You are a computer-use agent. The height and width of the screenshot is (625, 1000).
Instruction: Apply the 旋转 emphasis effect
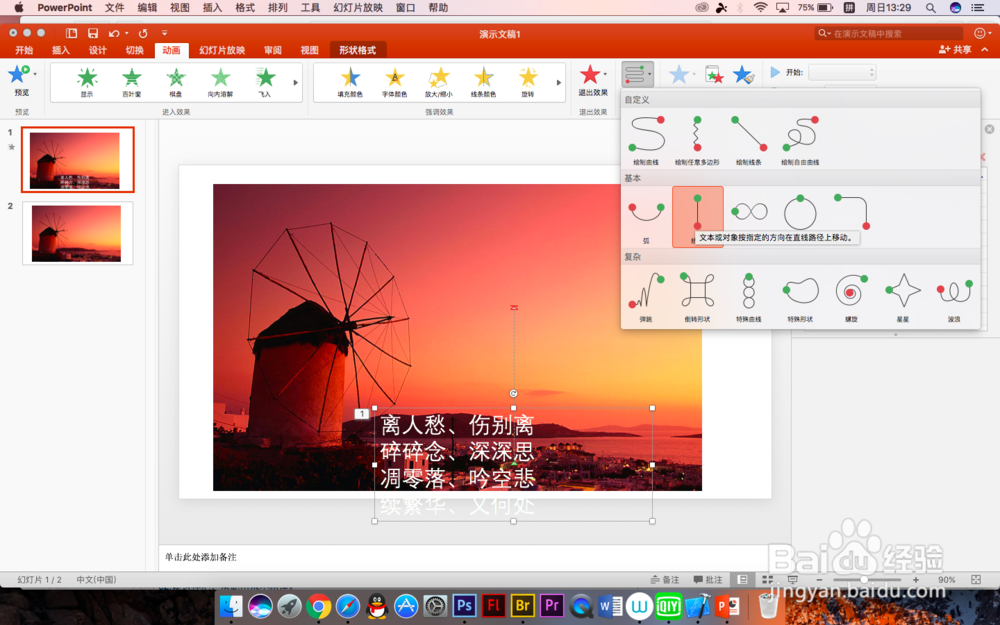[528, 82]
